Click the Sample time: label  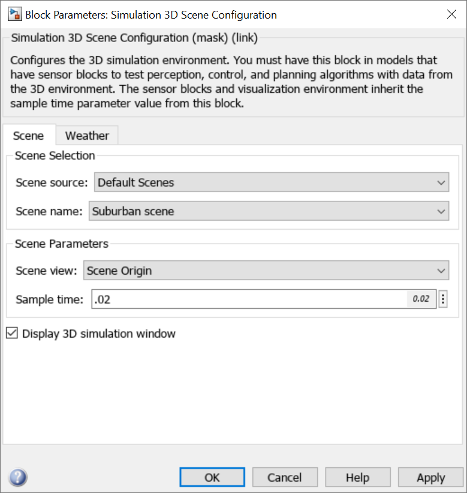coord(49,299)
